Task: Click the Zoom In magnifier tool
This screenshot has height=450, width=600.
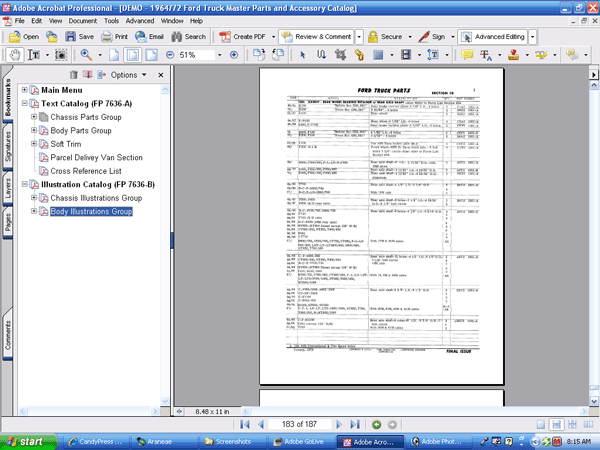Action: pos(86,55)
